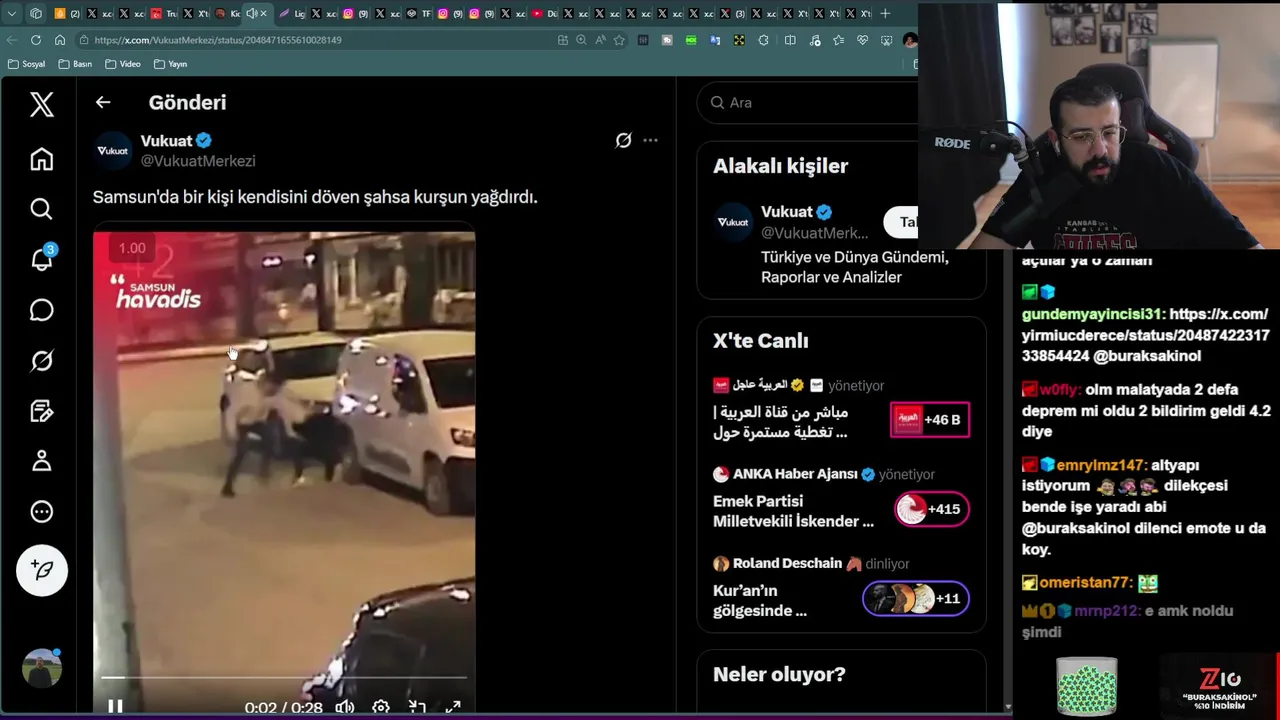This screenshot has width=1280, height=720.
Task: Join ANKA live +415 listeners bubble
Action: coord(930,509)
